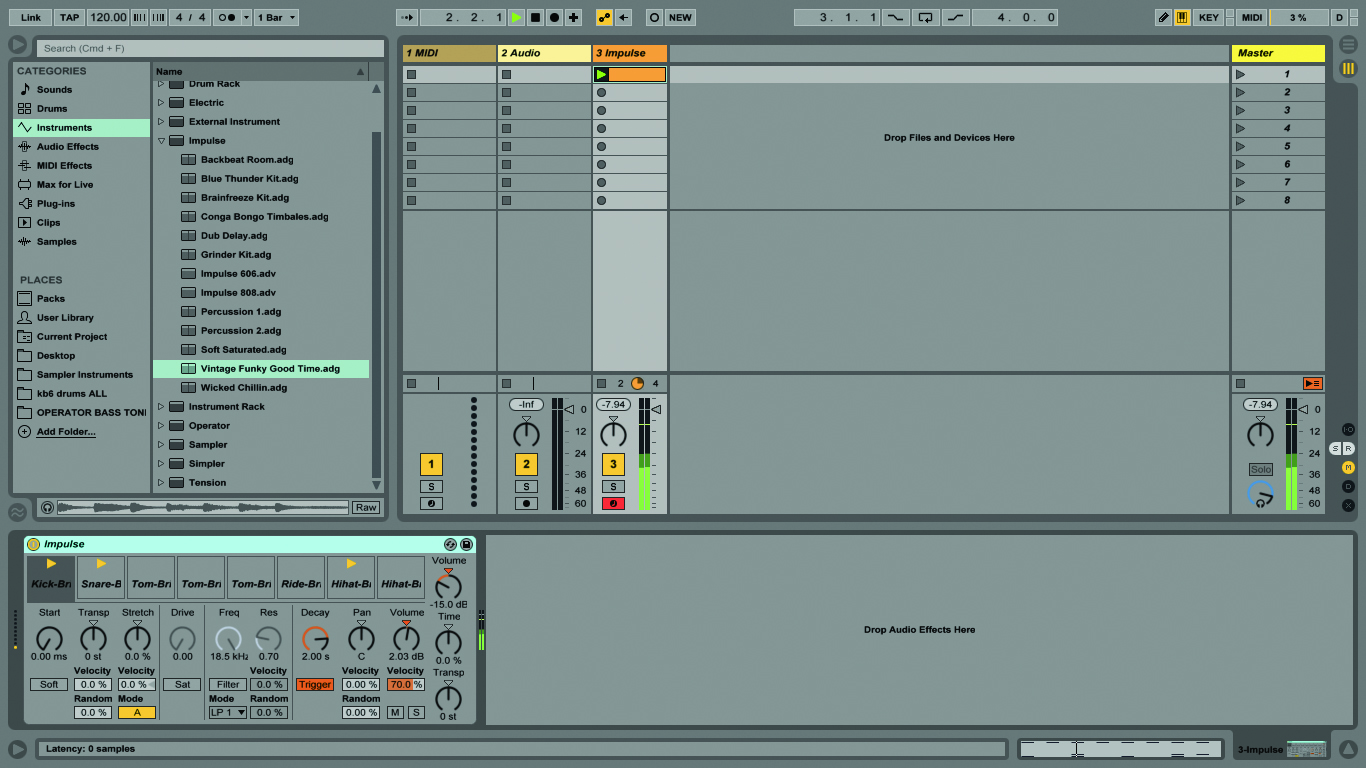Screen dimensions: 1366x768
Task: Toggle the metronome in the transport bar
Action: (x=227, y=17)
